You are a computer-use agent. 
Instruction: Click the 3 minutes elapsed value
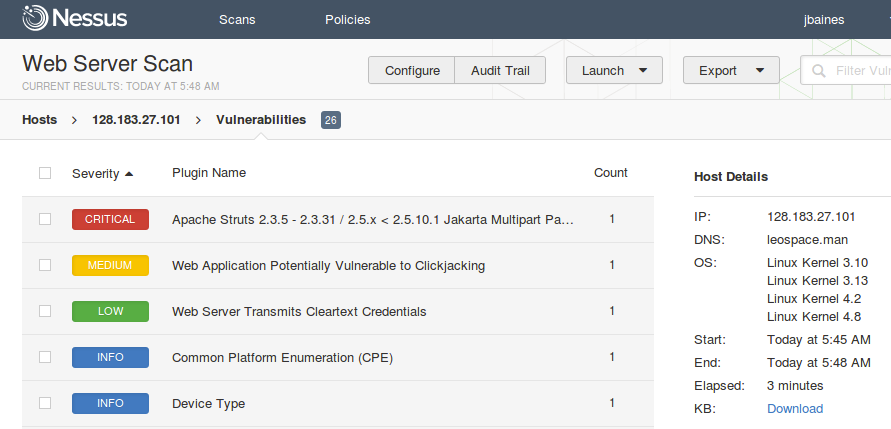(x=795, y=386)
